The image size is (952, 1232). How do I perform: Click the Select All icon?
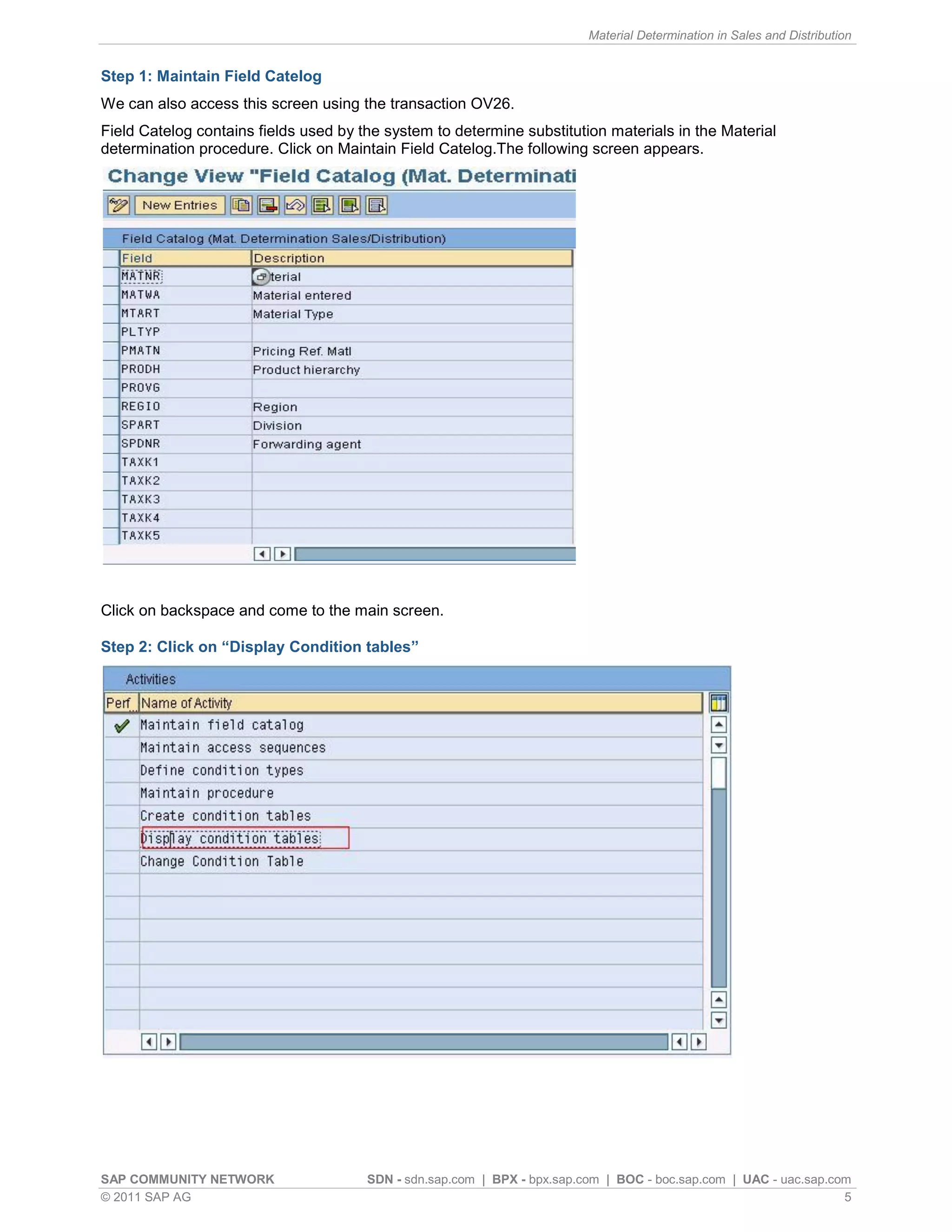322,205
